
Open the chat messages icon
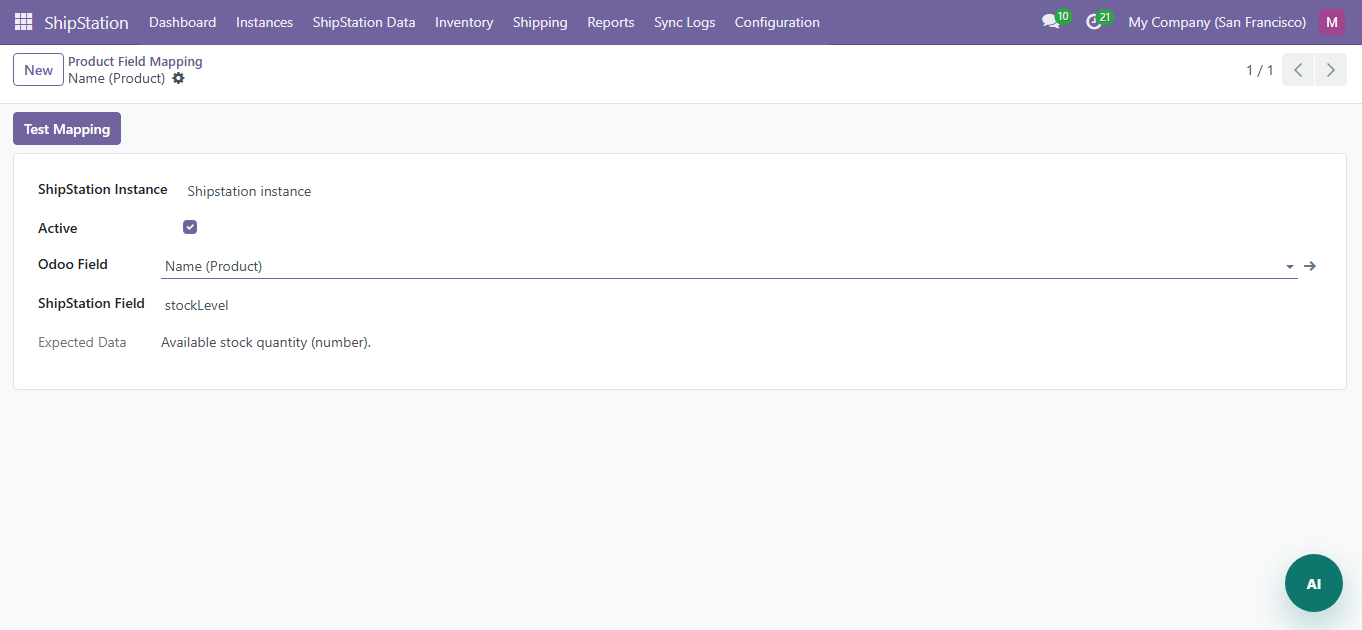coord(1050,22)
